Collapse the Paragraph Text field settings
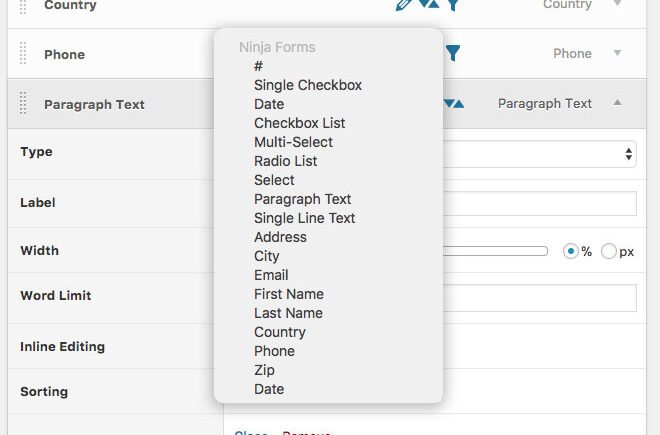 coord(617,103)
